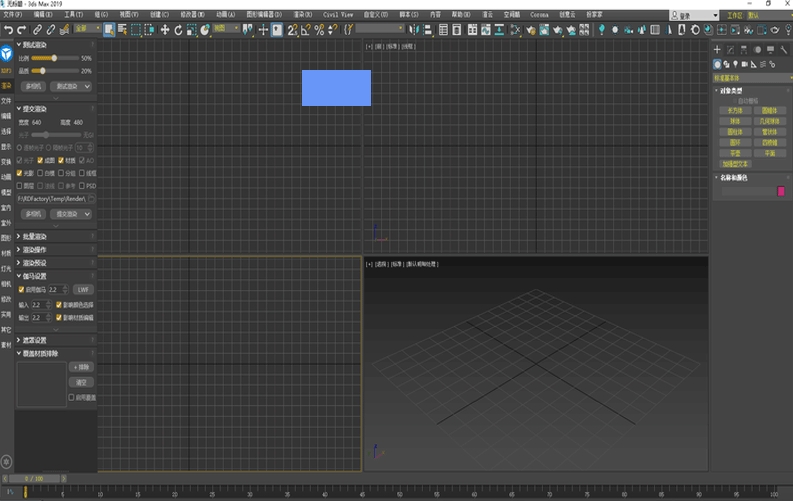Enable the PSD checkbox
The image size is (793, 501).
pyautogui.click(x=82, y=185)
